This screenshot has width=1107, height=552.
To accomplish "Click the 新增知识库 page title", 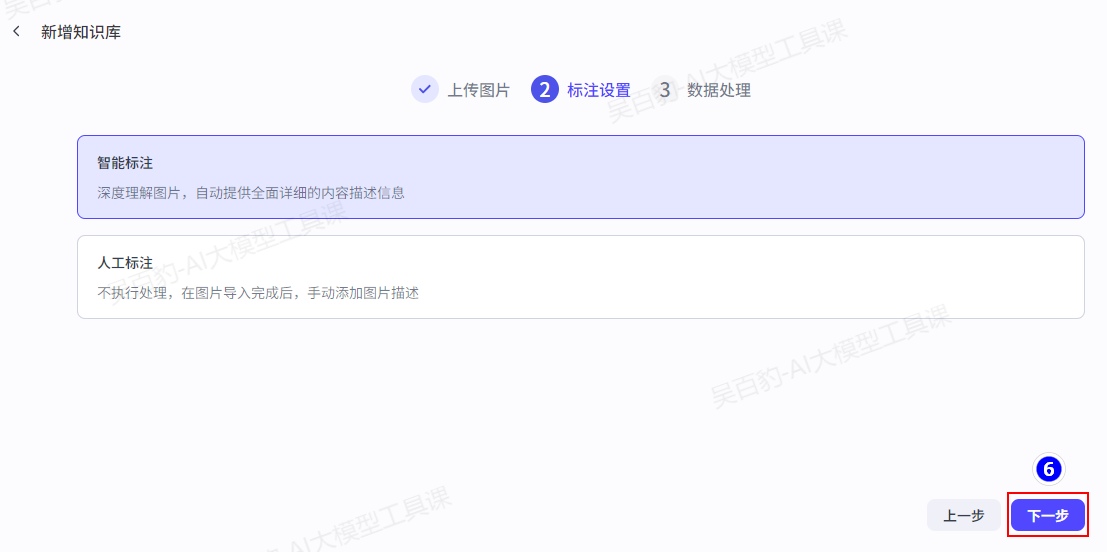I will pos(81,32).
